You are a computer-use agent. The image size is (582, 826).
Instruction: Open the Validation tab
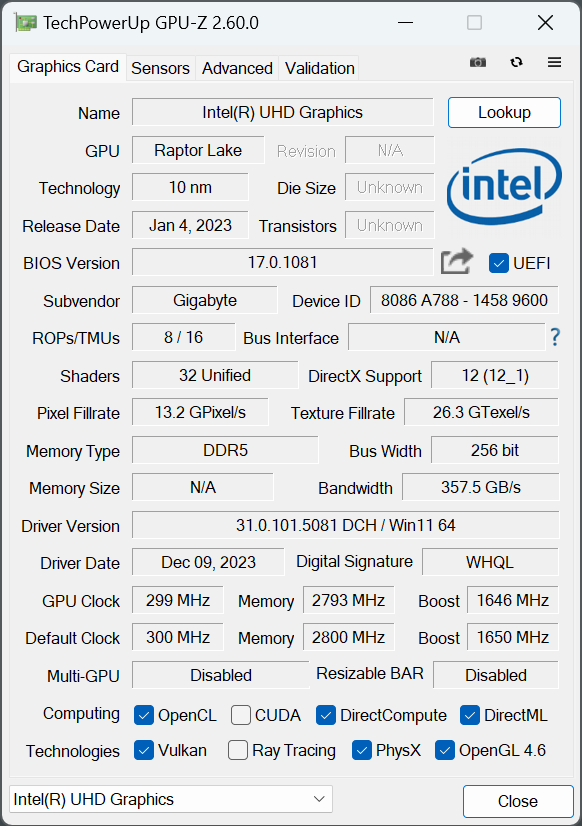(320, 68)
